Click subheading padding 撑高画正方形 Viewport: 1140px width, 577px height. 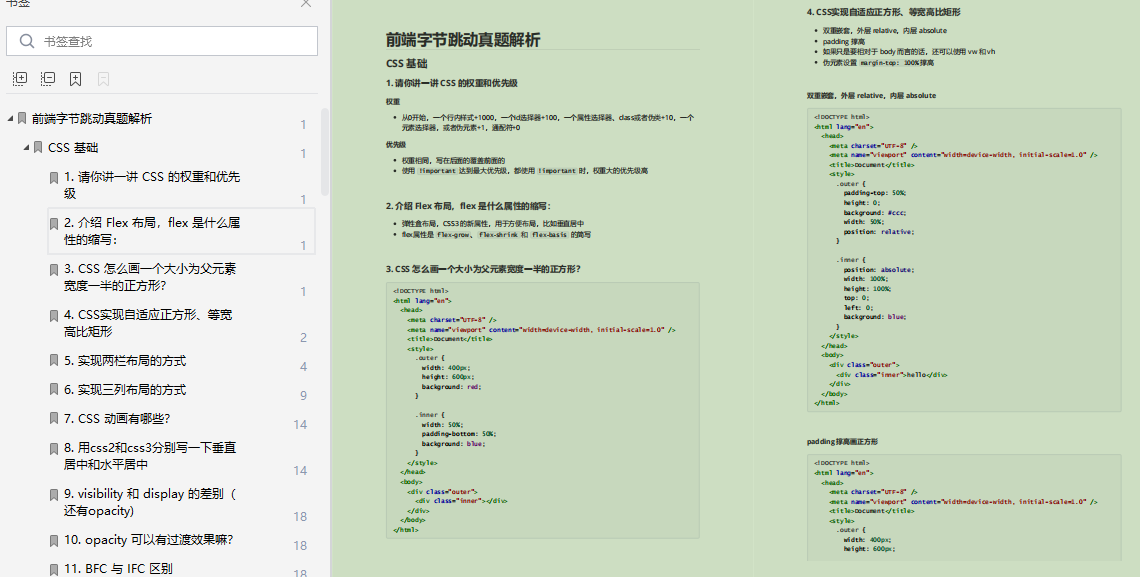[x=842, y=441]
